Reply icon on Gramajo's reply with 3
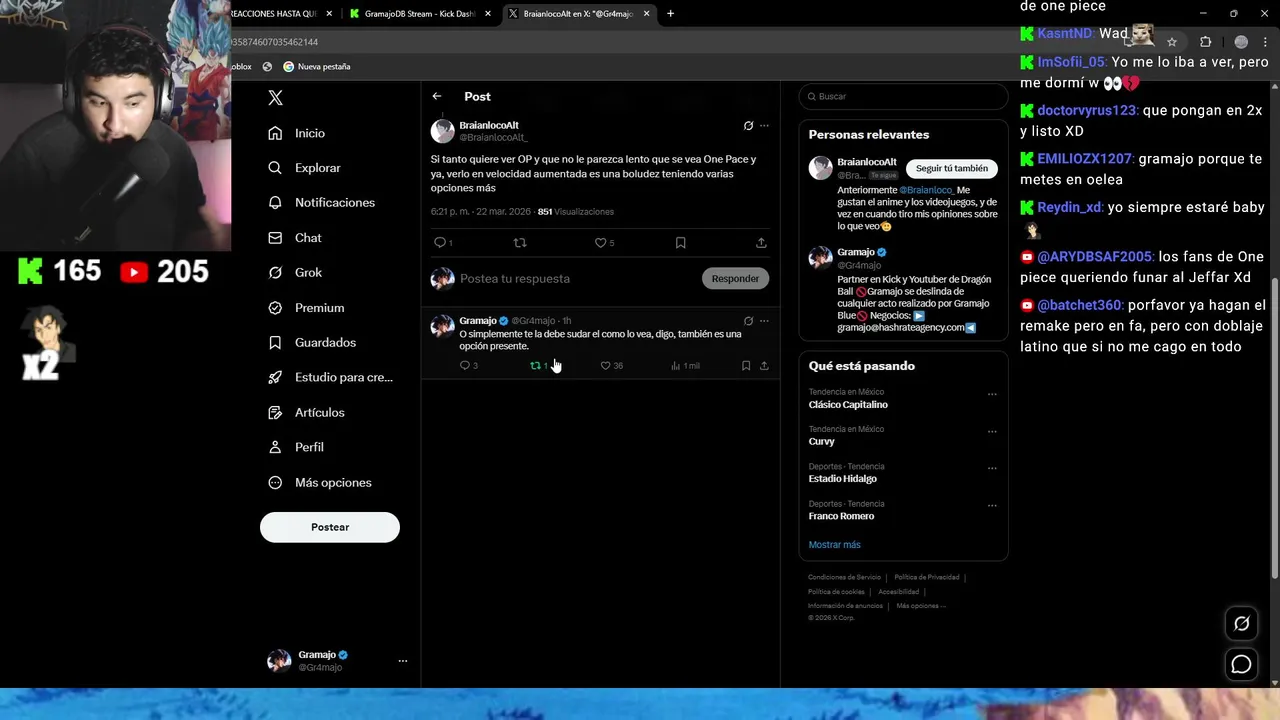This screenshot has width=1280, height=720. click(x=464, y=366)
